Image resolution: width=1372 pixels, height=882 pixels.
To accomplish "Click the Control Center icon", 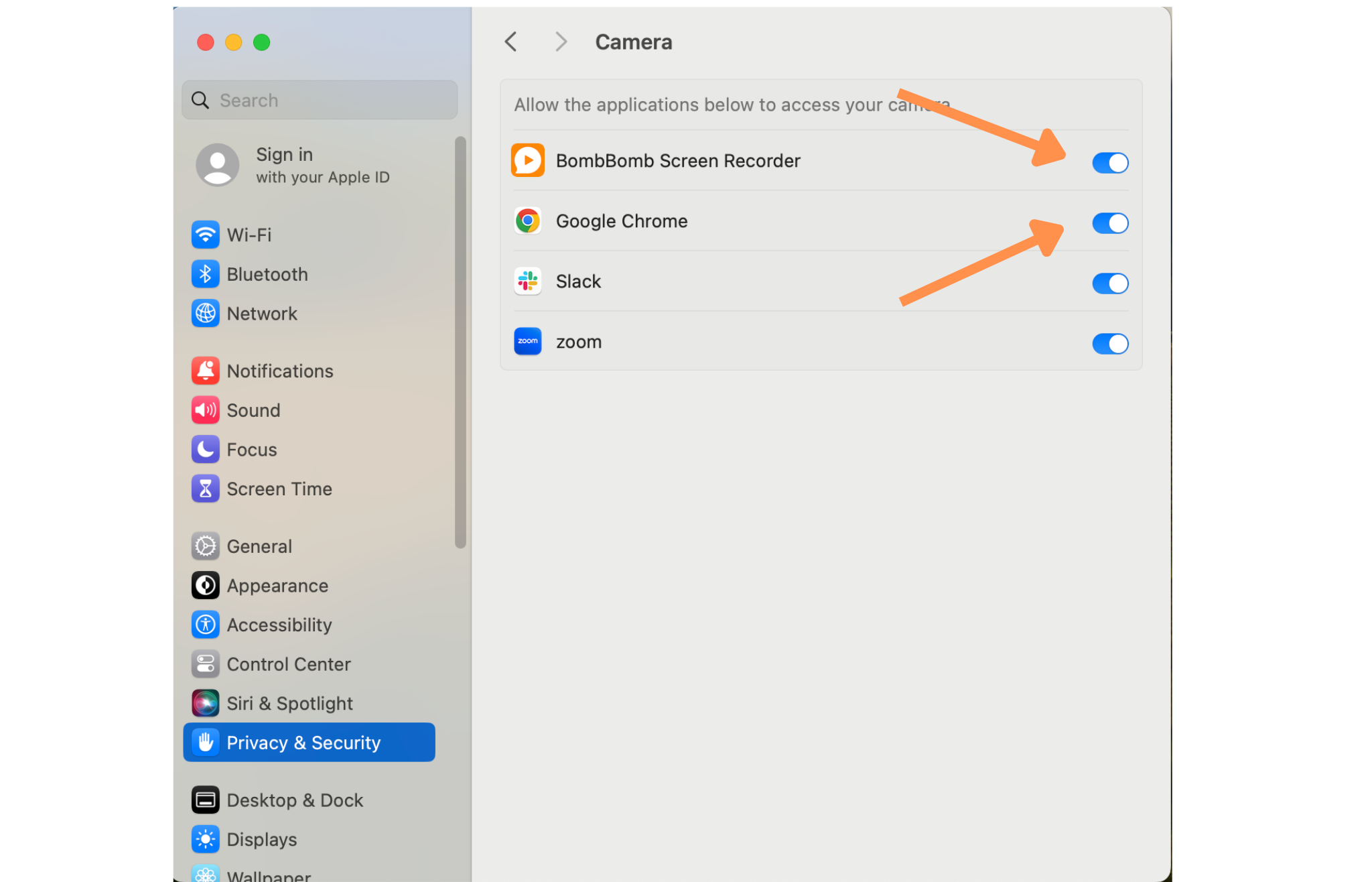I will [x=205, y=664].
